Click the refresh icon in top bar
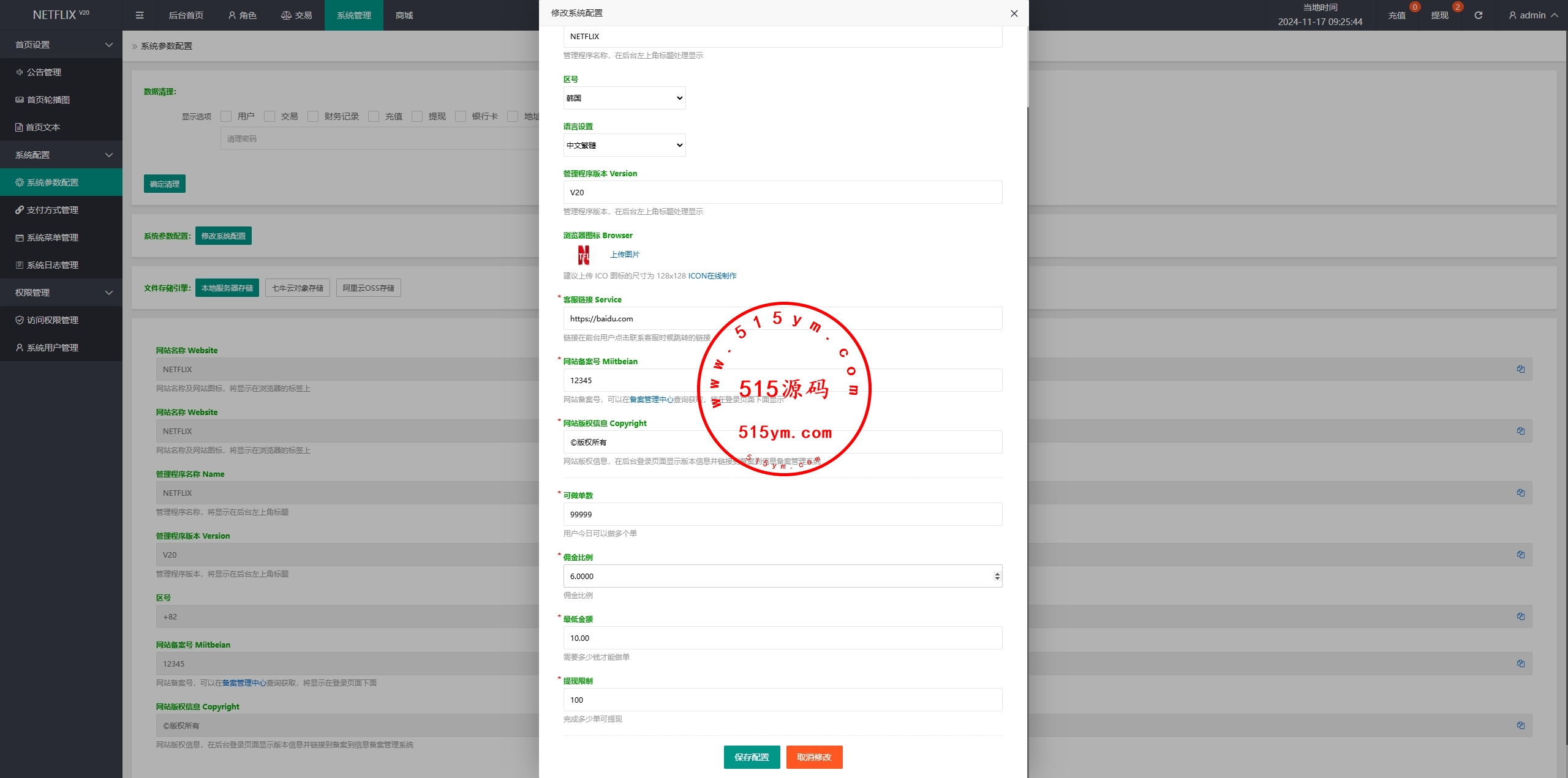Image resolution: width=1568 pixels, height=778 pixels. pyautogui.click(x=1478, y=15)
